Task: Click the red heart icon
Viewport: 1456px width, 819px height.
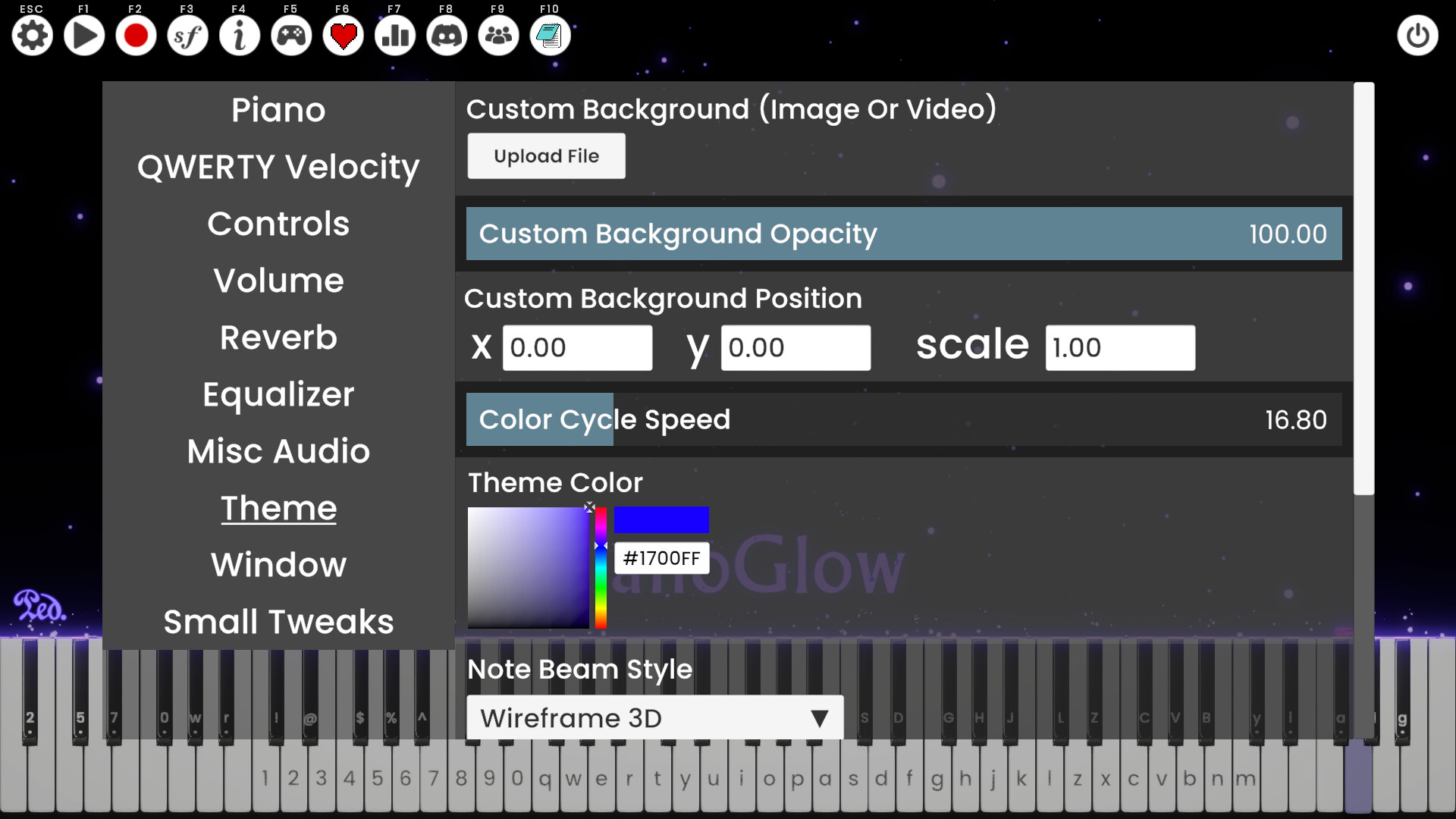Action: click(x=343, y=36)
